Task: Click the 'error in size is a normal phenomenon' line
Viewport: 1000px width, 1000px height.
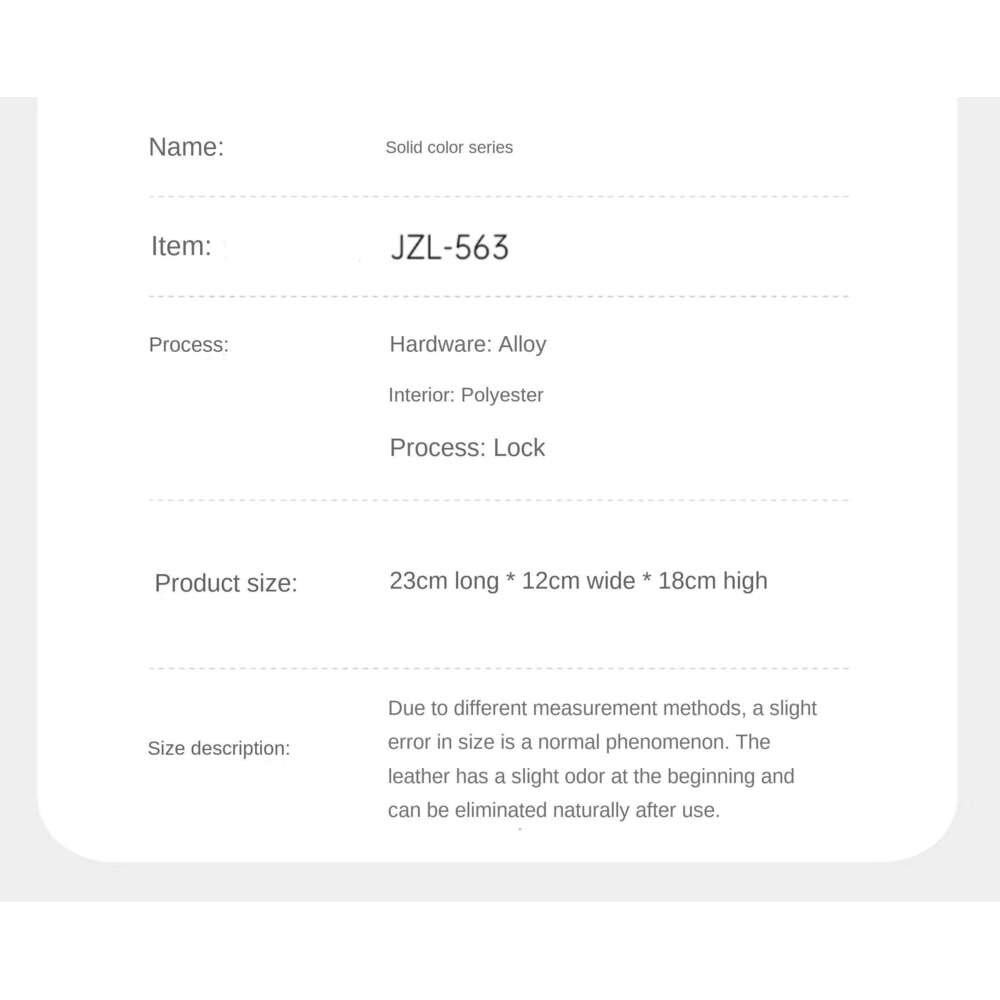Action: click(x=578, y=742)
